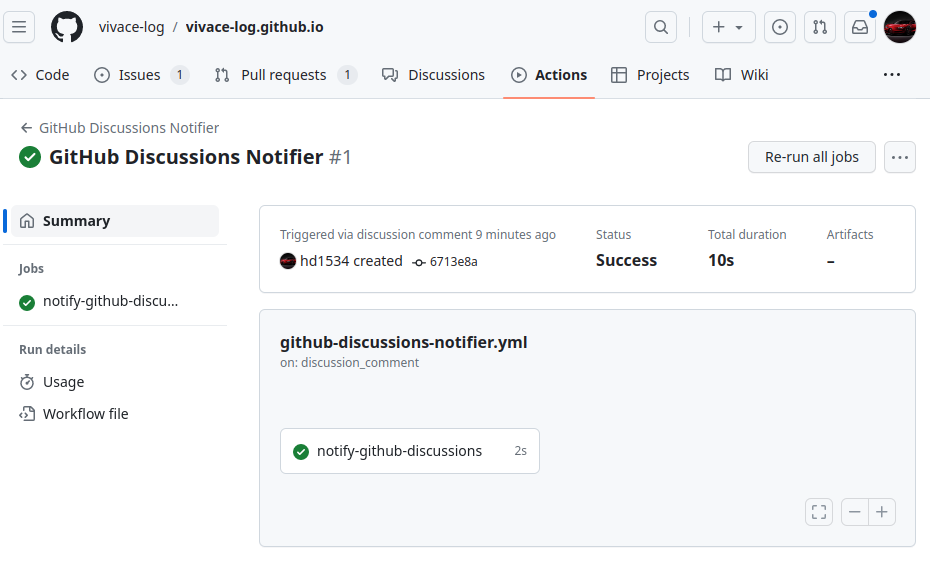Image resolution: width=930 pixels, height=570 pixels.
Task: Click the Re-run all jobs button
Action: coord(811,157)
